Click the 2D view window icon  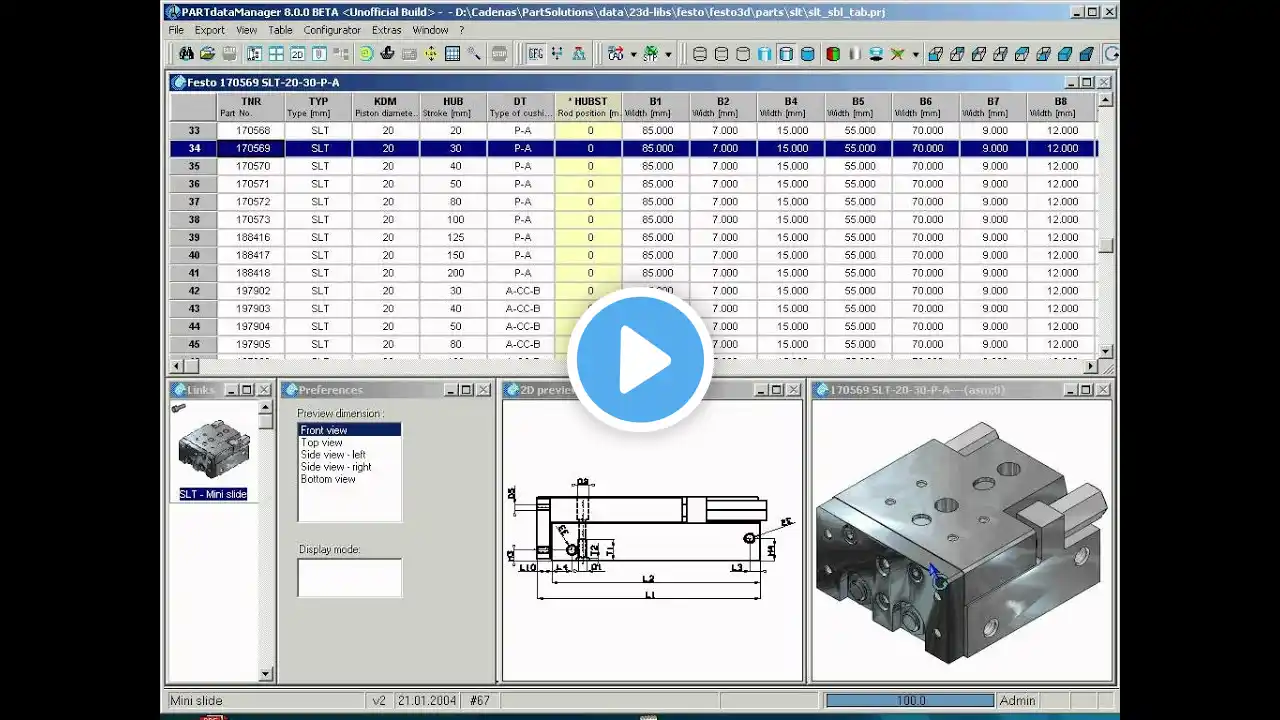click(x=297, y=54)
